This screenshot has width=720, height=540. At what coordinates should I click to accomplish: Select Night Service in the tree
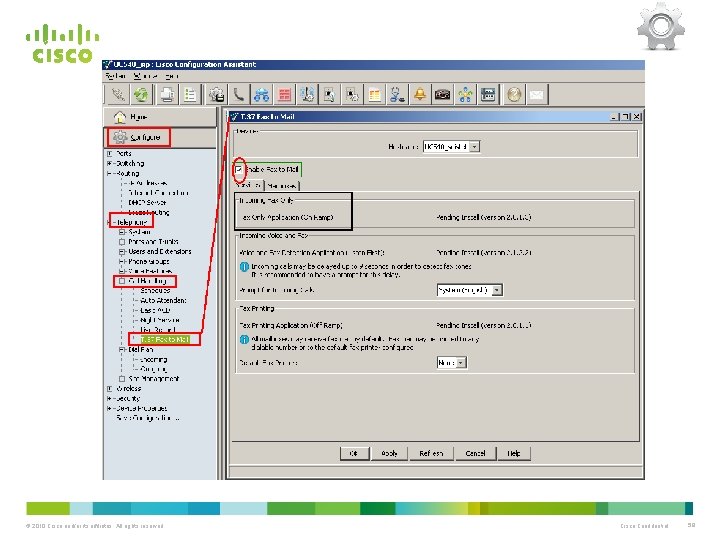(x=160, y=320)
